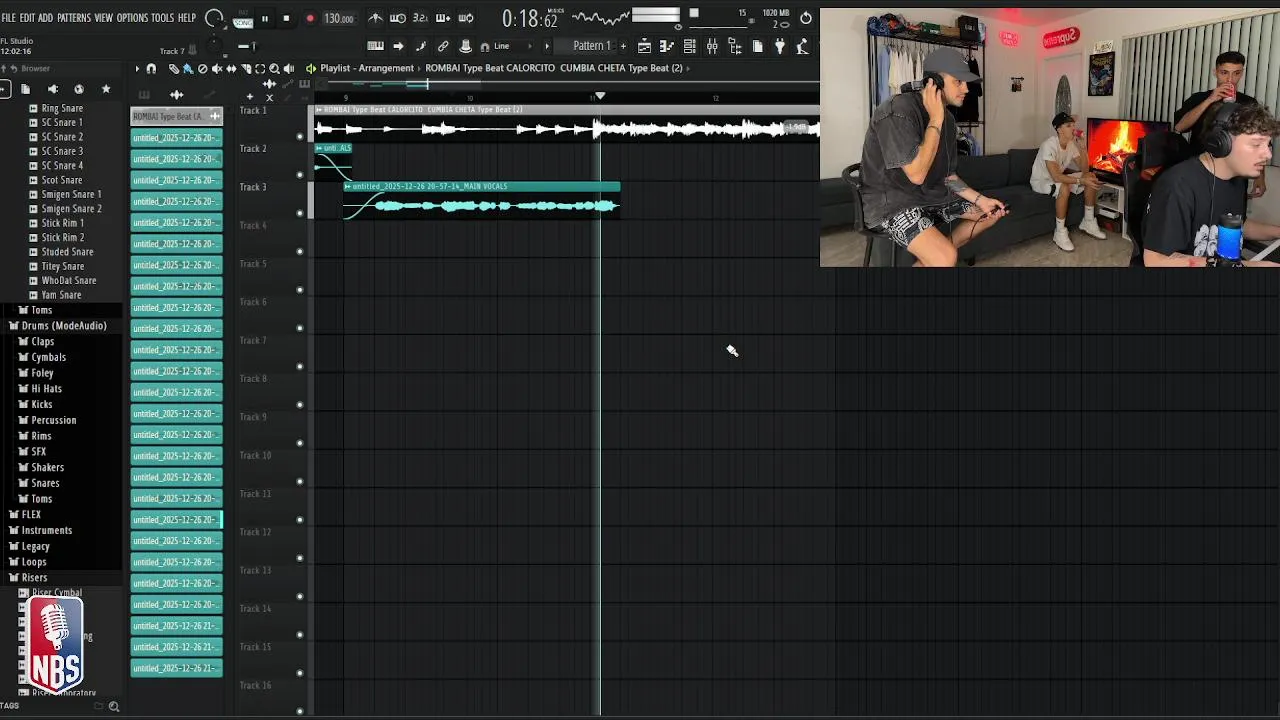Select the ROMBAI Type Beat clip in picker
The image size is (1280, 720).
(177, 116)
